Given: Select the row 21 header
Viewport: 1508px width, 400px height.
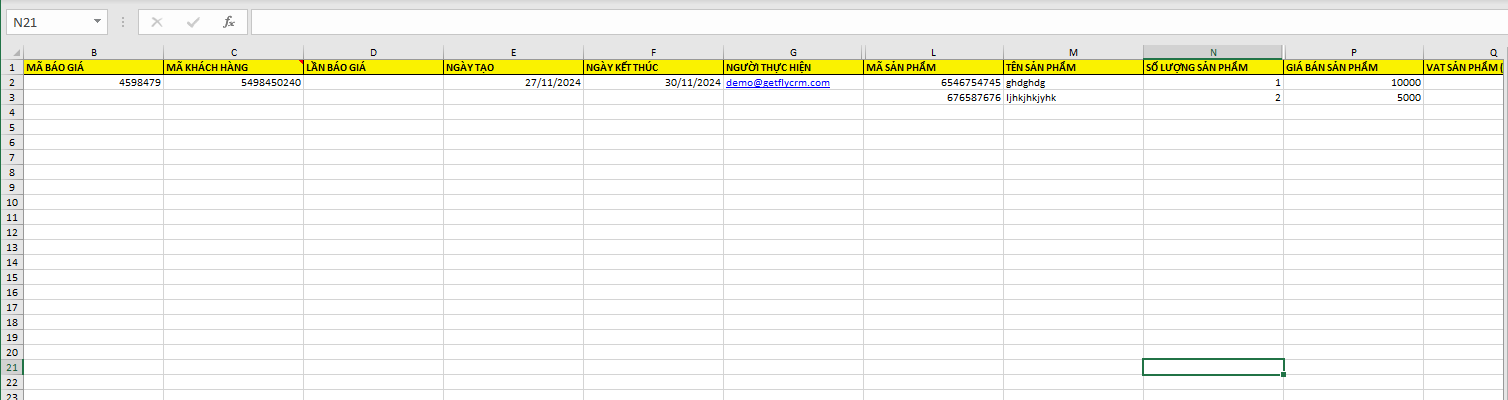Looking at the screenshot, I should (12, 367).
